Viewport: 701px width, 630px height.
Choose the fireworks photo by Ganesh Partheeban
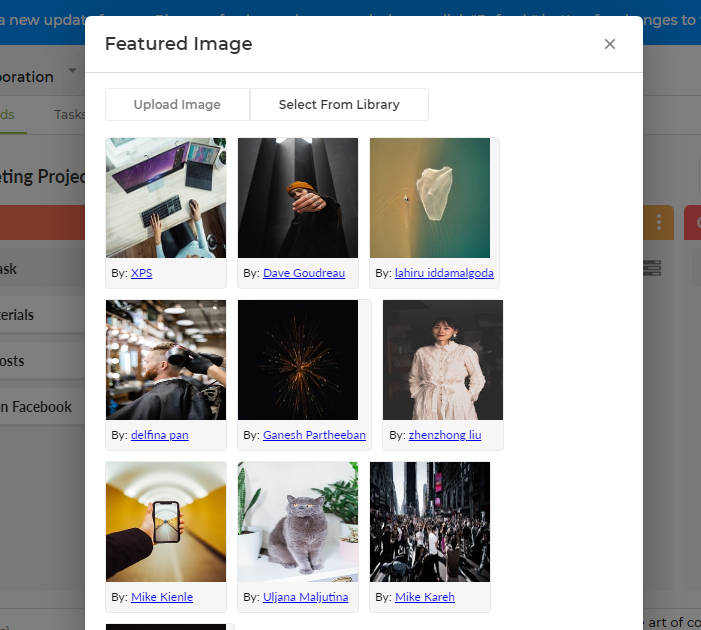tap(298, 359)
